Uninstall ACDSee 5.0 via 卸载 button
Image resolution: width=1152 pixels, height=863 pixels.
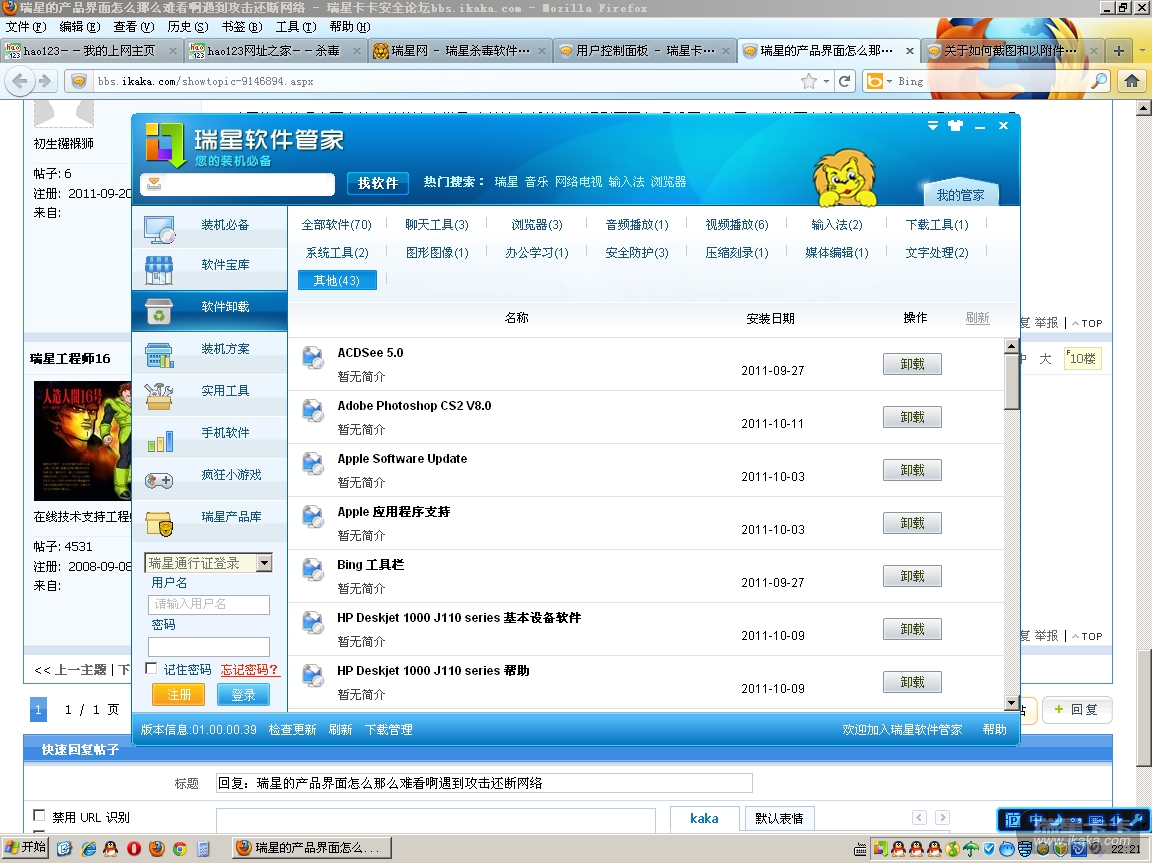tap(912, 364)
